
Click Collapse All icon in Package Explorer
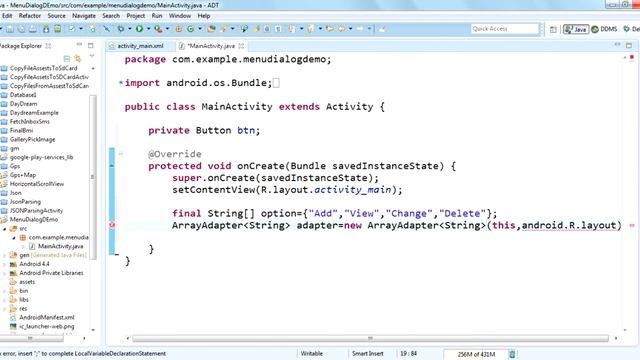click(x=67, y=59)
